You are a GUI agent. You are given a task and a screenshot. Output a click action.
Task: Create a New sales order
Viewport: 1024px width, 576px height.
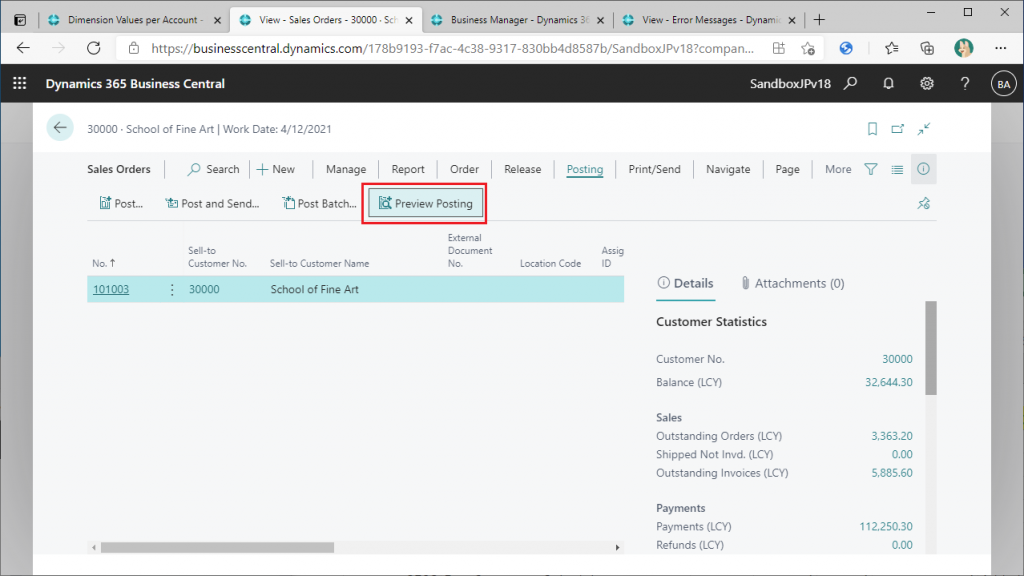coord(276,169)
